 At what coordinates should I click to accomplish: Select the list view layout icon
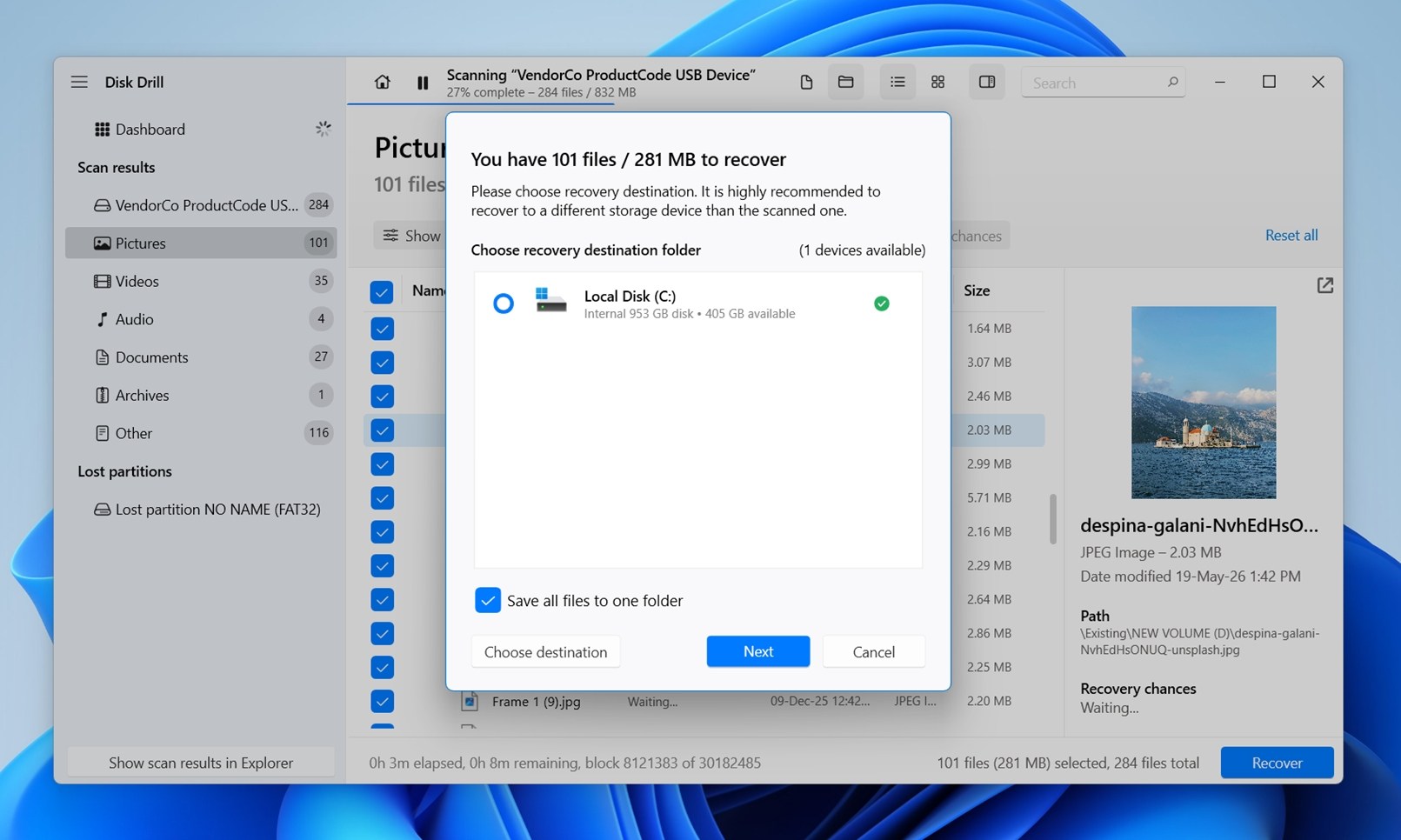point(897,82)
